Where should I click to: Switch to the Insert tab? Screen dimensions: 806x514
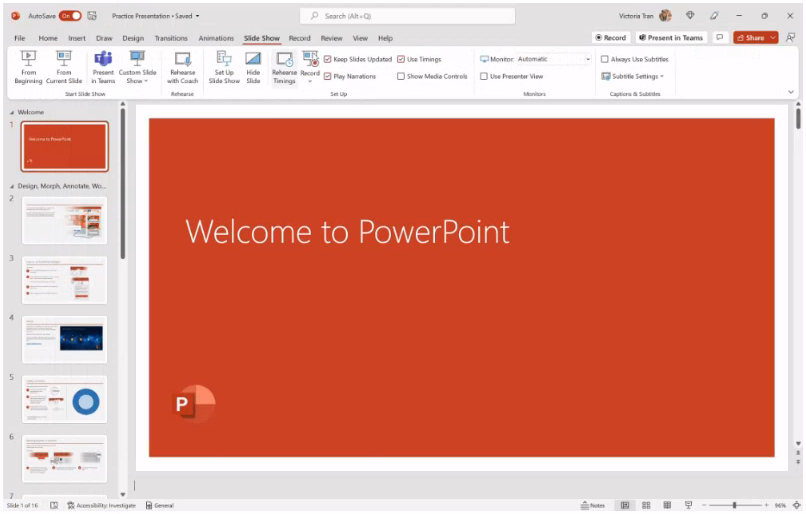tap(77, 38)
